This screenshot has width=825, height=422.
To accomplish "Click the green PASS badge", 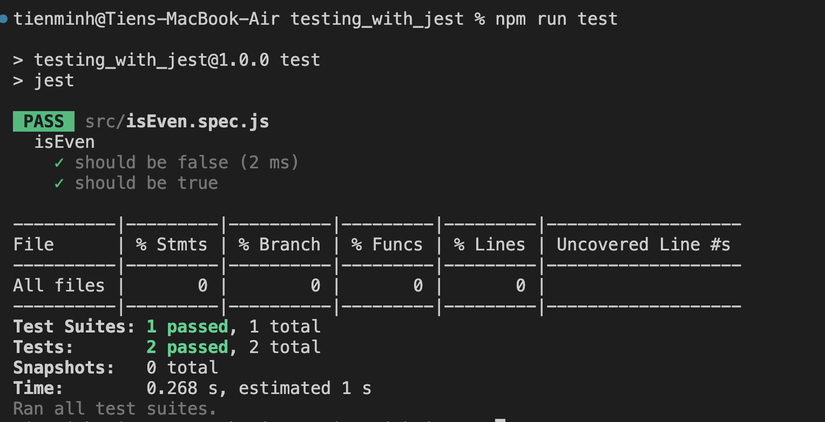I will (x=43, y=121).
